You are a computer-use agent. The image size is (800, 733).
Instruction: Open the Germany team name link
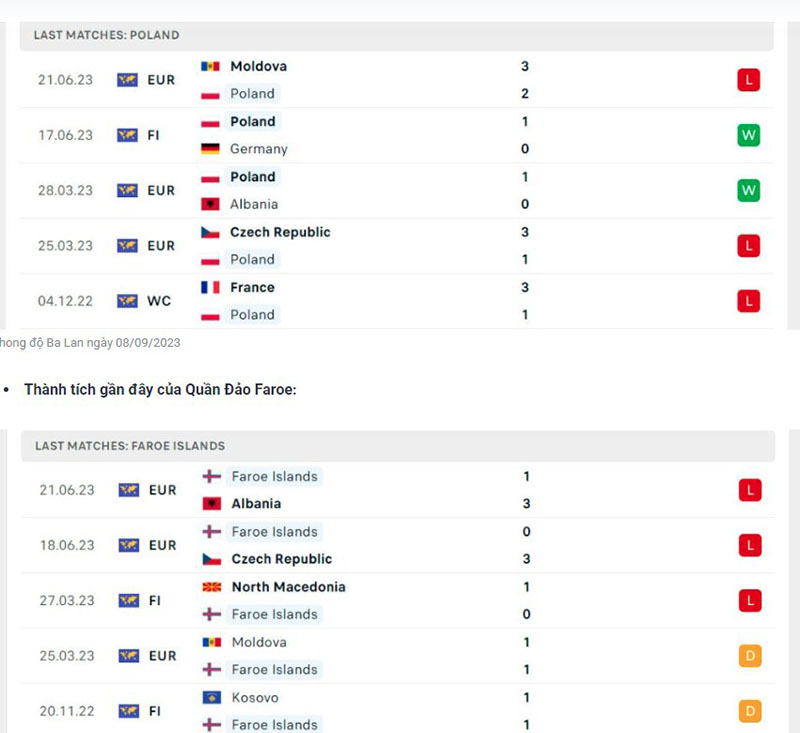click(258, 149)
